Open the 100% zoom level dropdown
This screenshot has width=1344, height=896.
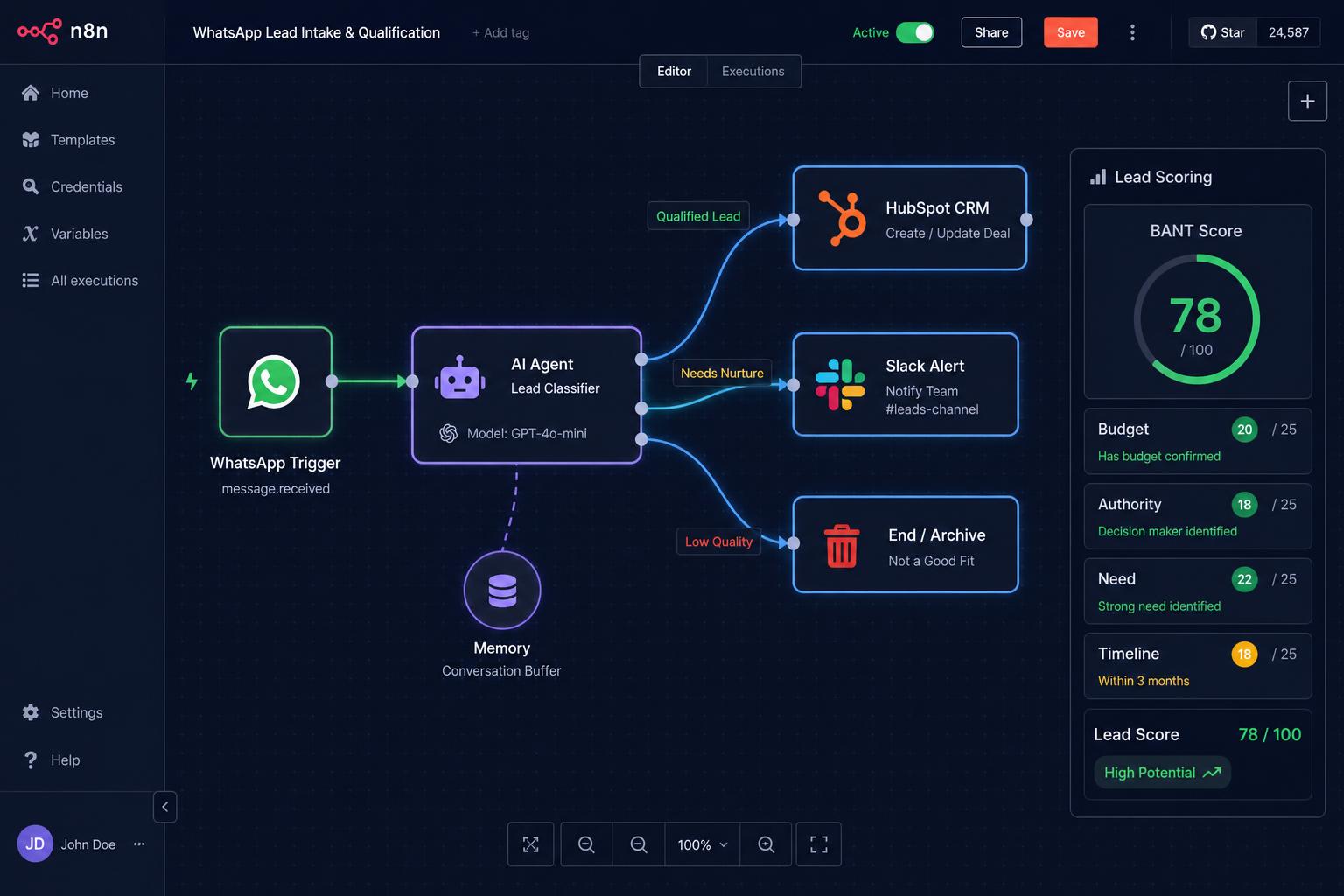click(x=703, y=844)
